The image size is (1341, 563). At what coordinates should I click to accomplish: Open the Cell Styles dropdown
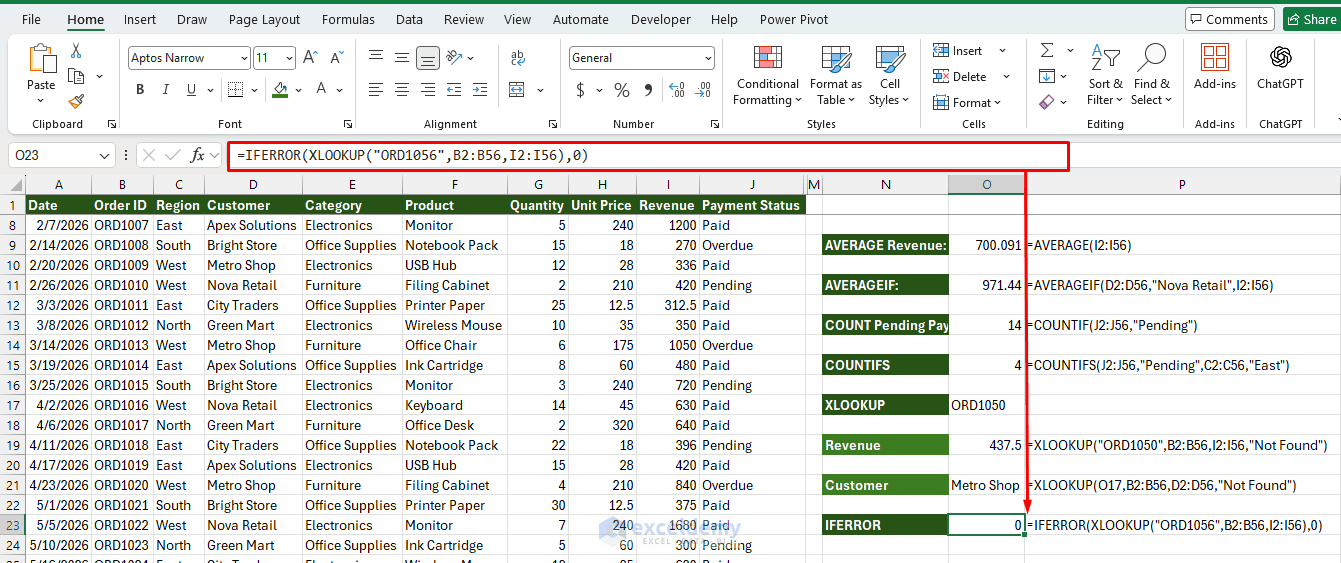click(x=889, y=75)
